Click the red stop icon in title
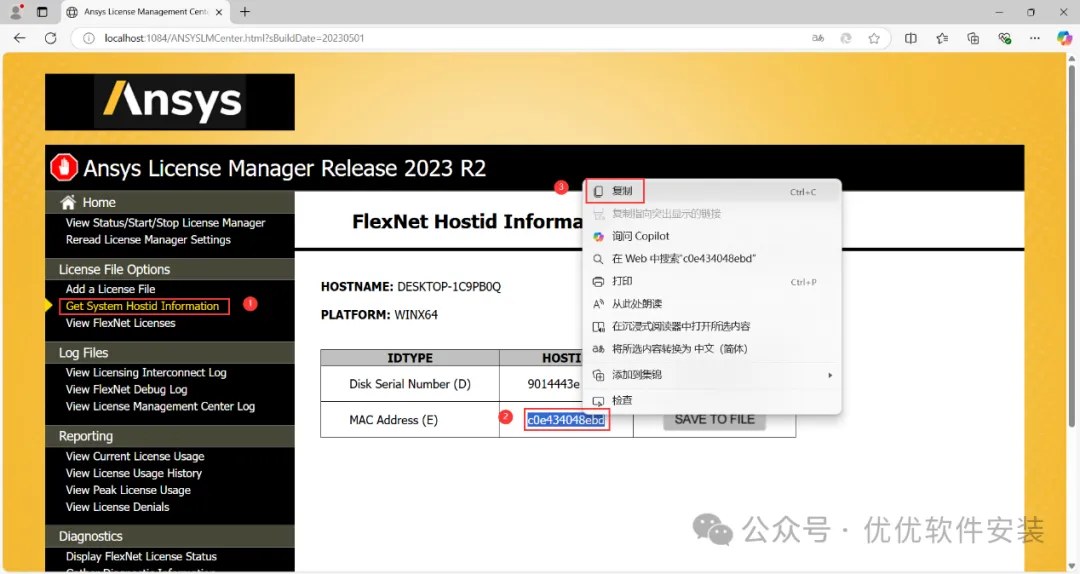This screenshot has width=1080, height=574. [x=64, y=167]
